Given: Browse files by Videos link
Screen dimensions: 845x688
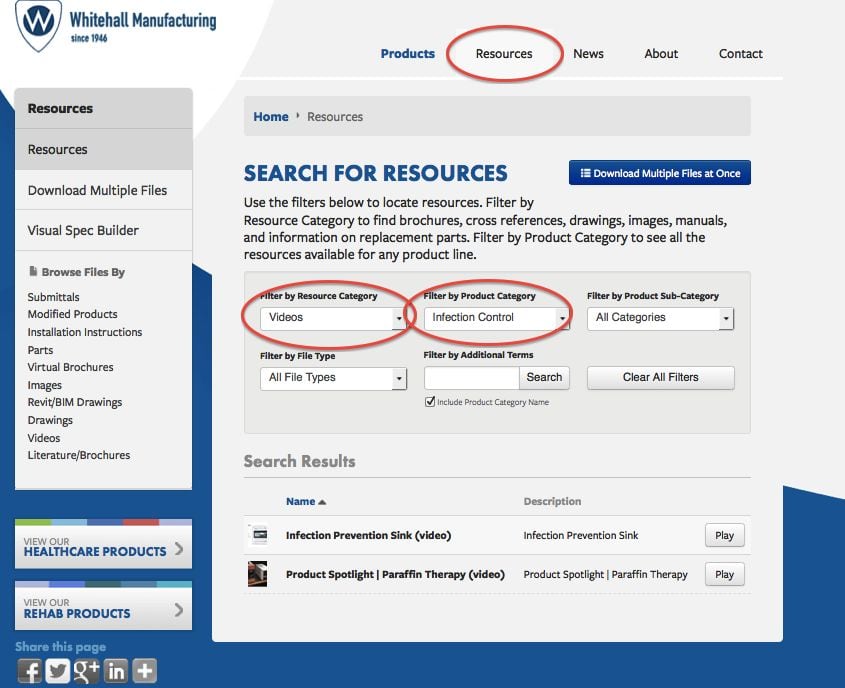Looking at the screenshot, I should point(44,438).
